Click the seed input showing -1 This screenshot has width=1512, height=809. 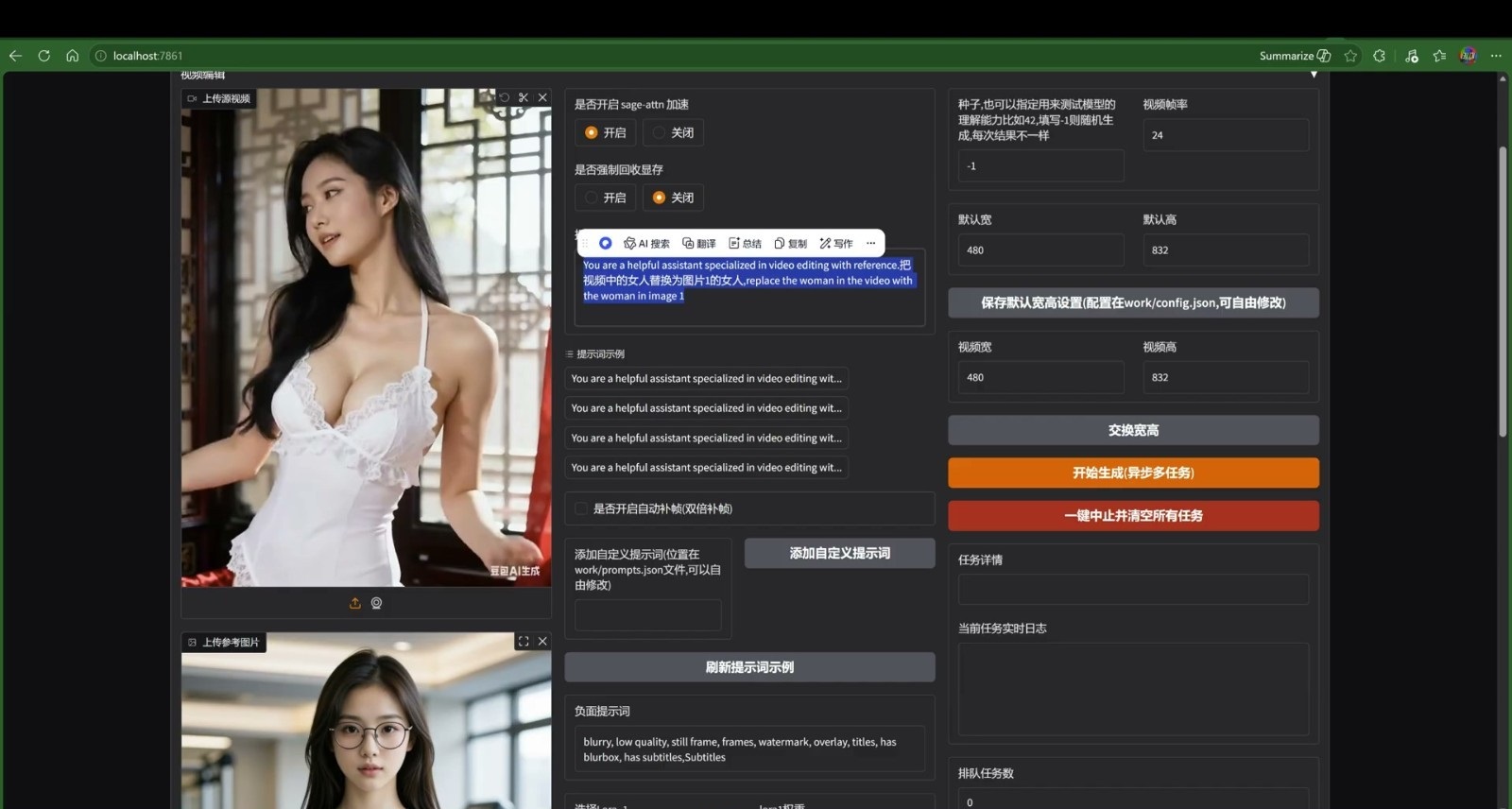coord(1040,165)
